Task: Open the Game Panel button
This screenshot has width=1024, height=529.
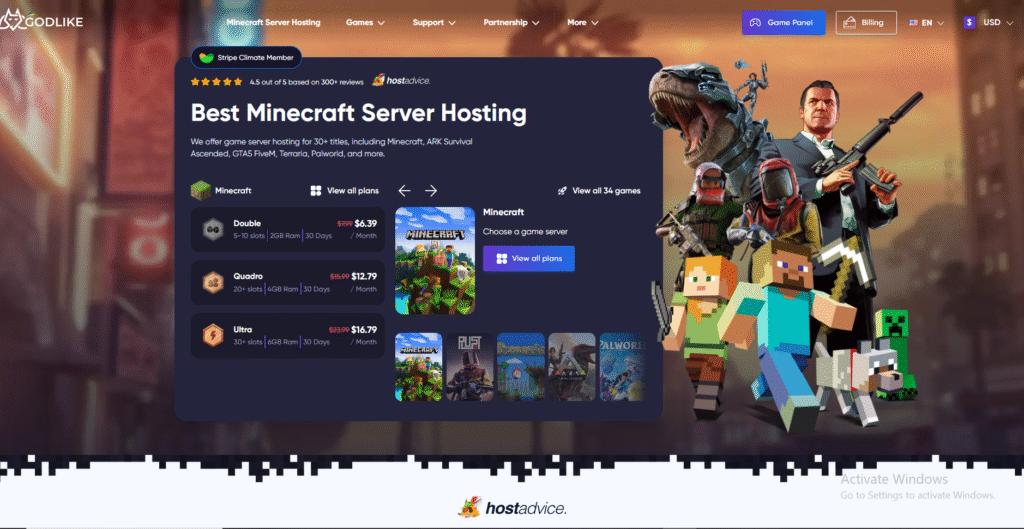Action: pyautogui.click(x=783, y=23)
